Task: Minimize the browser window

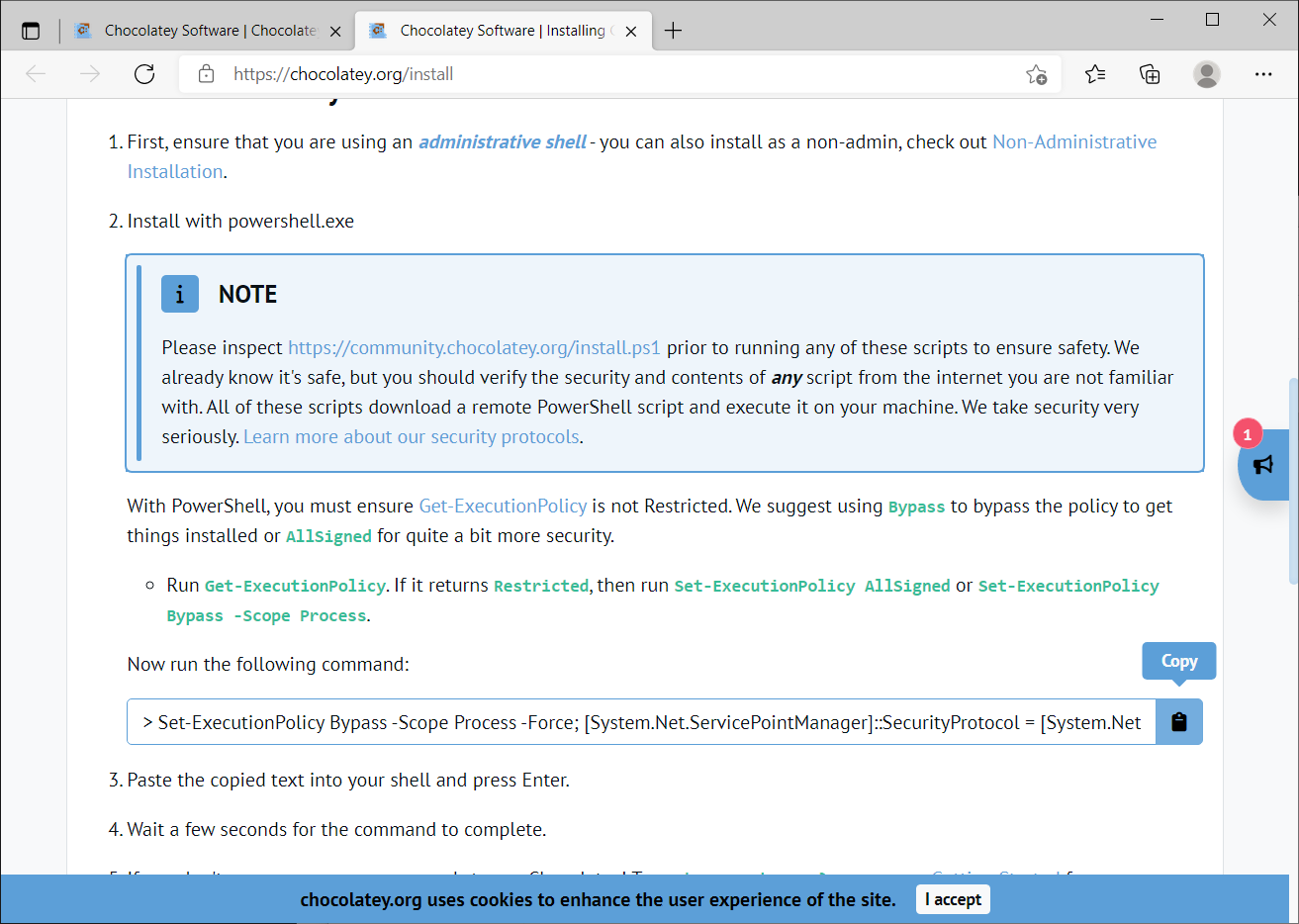Action: pyautogui.click(x=1156, y=20)
